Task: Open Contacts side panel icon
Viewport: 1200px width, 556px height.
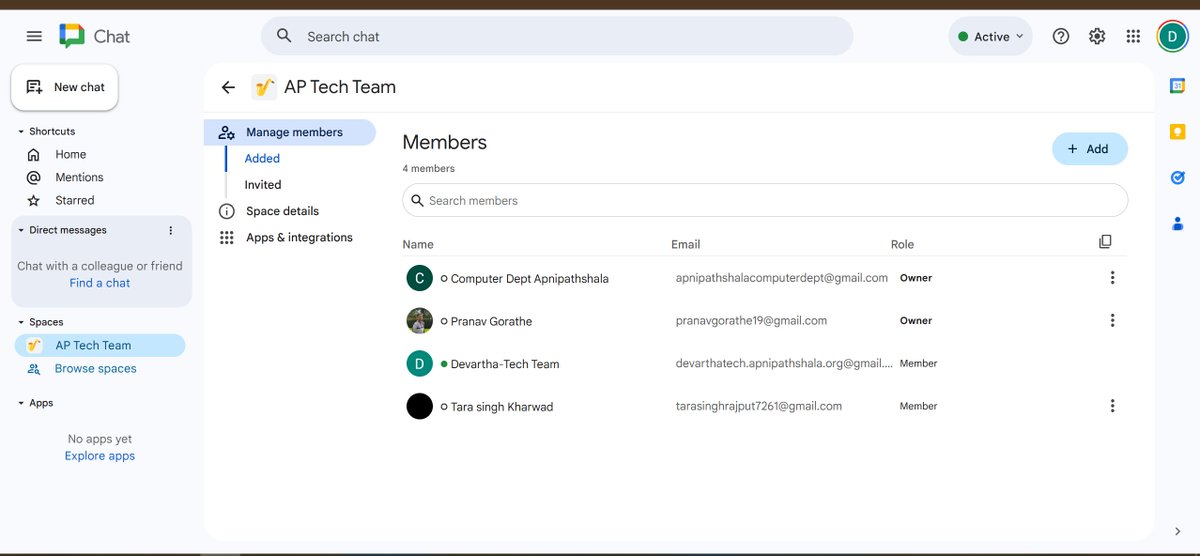Action: [x=1177, y=224]
